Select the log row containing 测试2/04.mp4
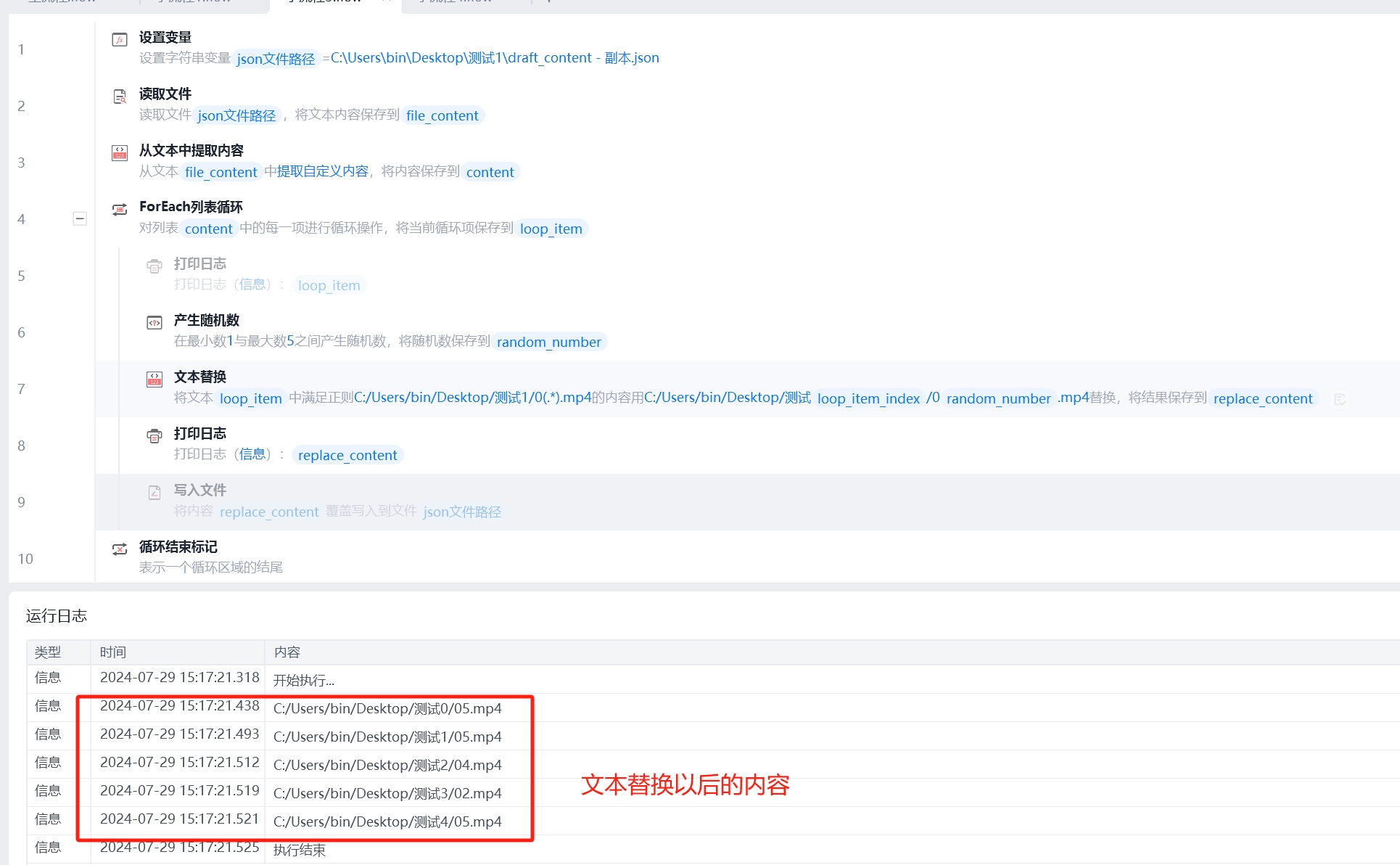The height and width of the screenshot is (865, 1400). click(x=387, y=765)
